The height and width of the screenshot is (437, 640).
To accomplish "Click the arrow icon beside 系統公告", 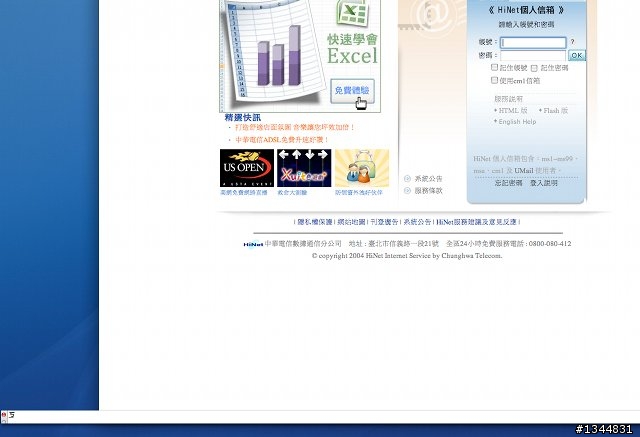I will point(407,179).
